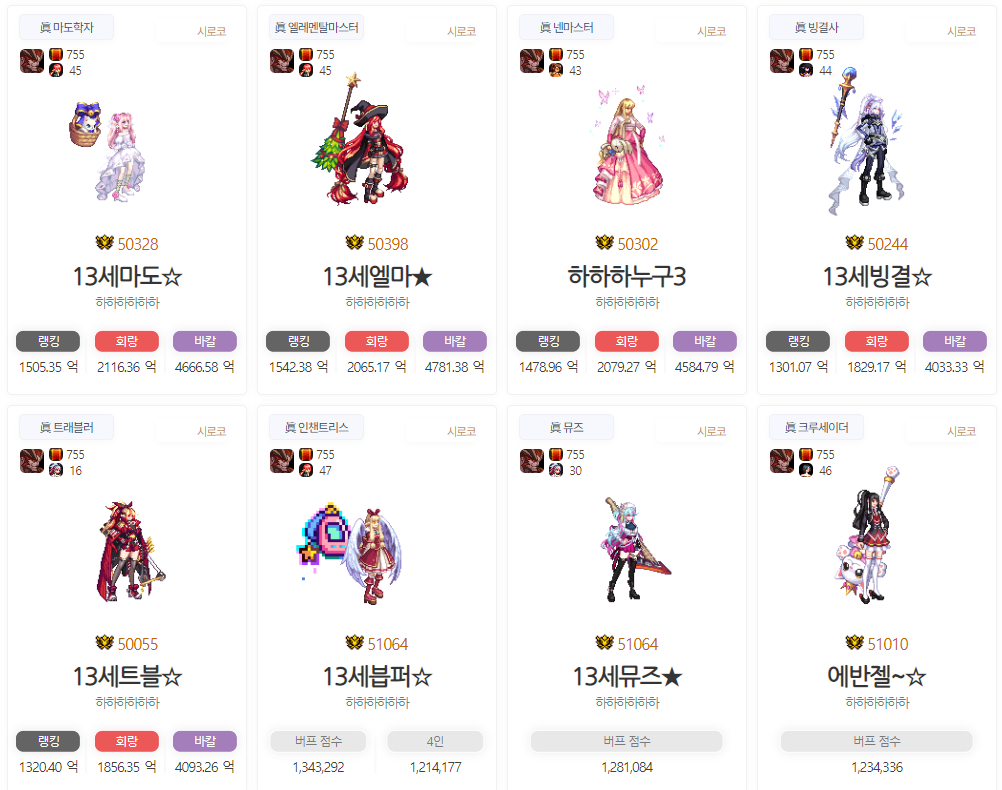Viewport: 1002px width, 790px height.
Task: Click the crown icon beside 50328
Action: (x=104, y=243)
